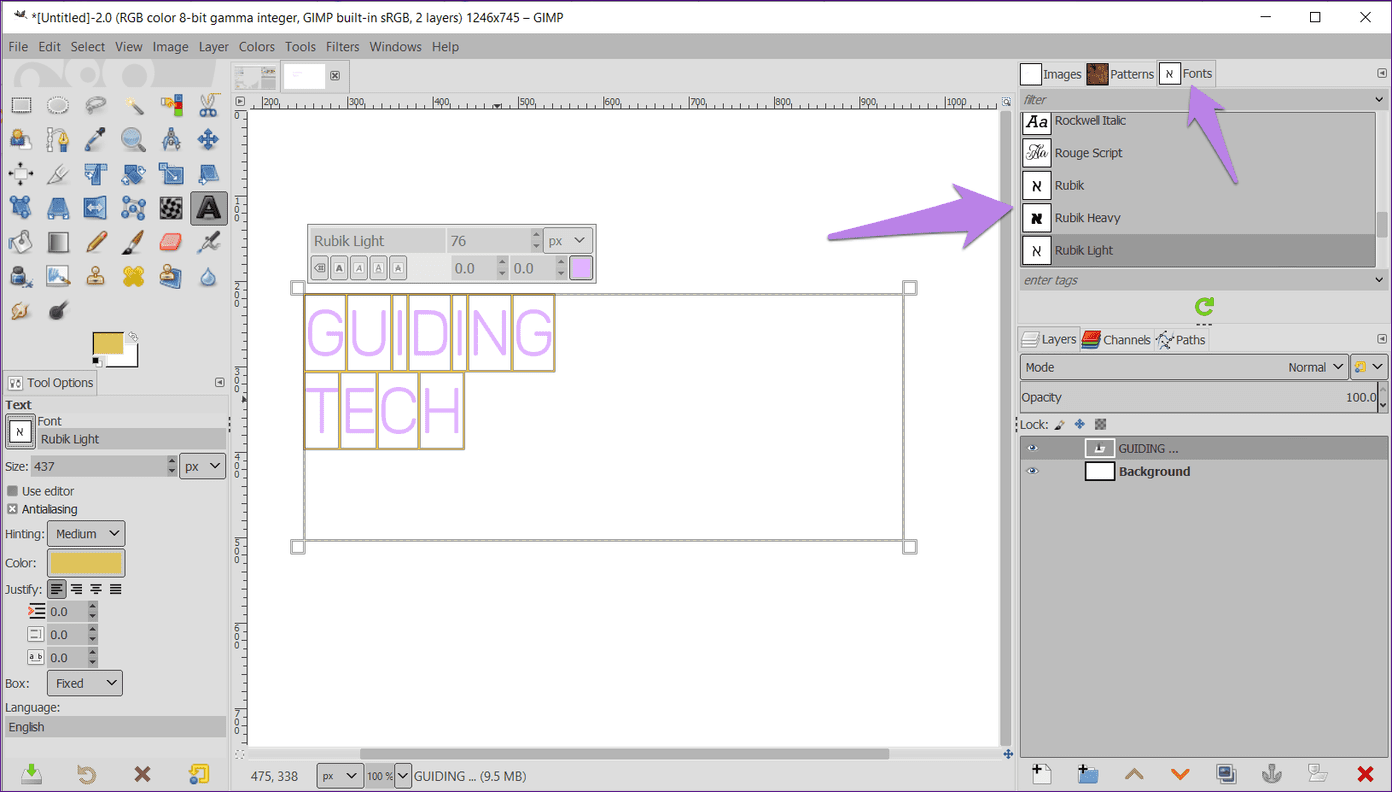Click the text Color yellow swatch
Image resolution: width=1392 pixels, height=792 pixels.
87,562
